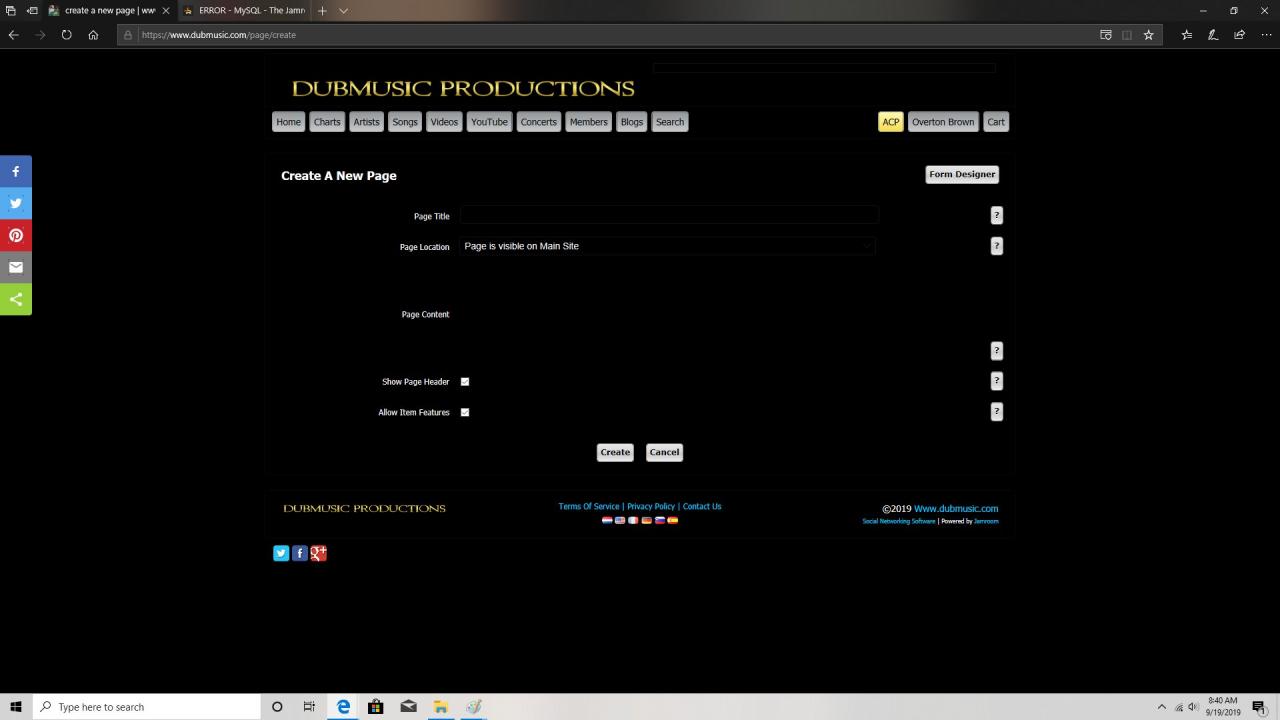Refresh the page in the browser
The width and height of the screenshot is (1280, 720).
pyautogui.click(x=66, y=35)
